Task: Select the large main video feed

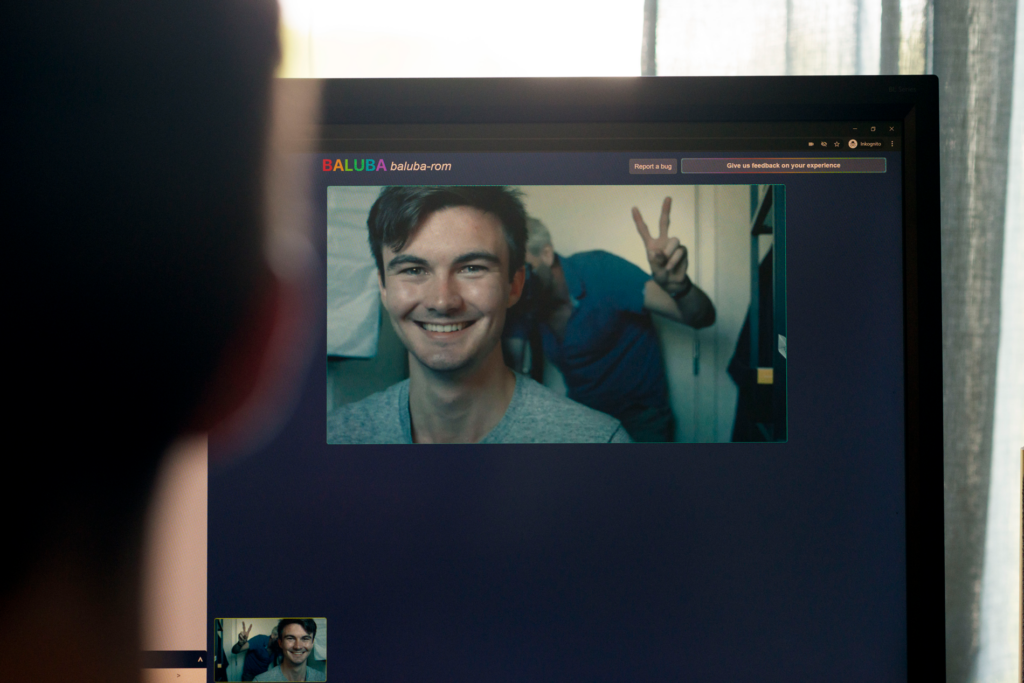Action: click(556, 314)
